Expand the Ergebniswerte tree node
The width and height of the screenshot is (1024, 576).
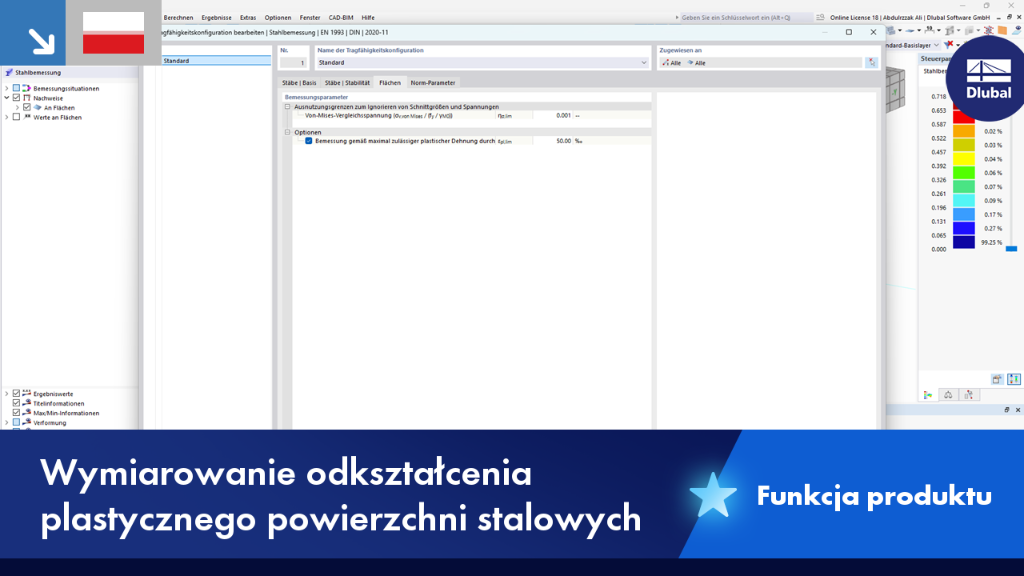pyautogui.click(x=7, y=394)
